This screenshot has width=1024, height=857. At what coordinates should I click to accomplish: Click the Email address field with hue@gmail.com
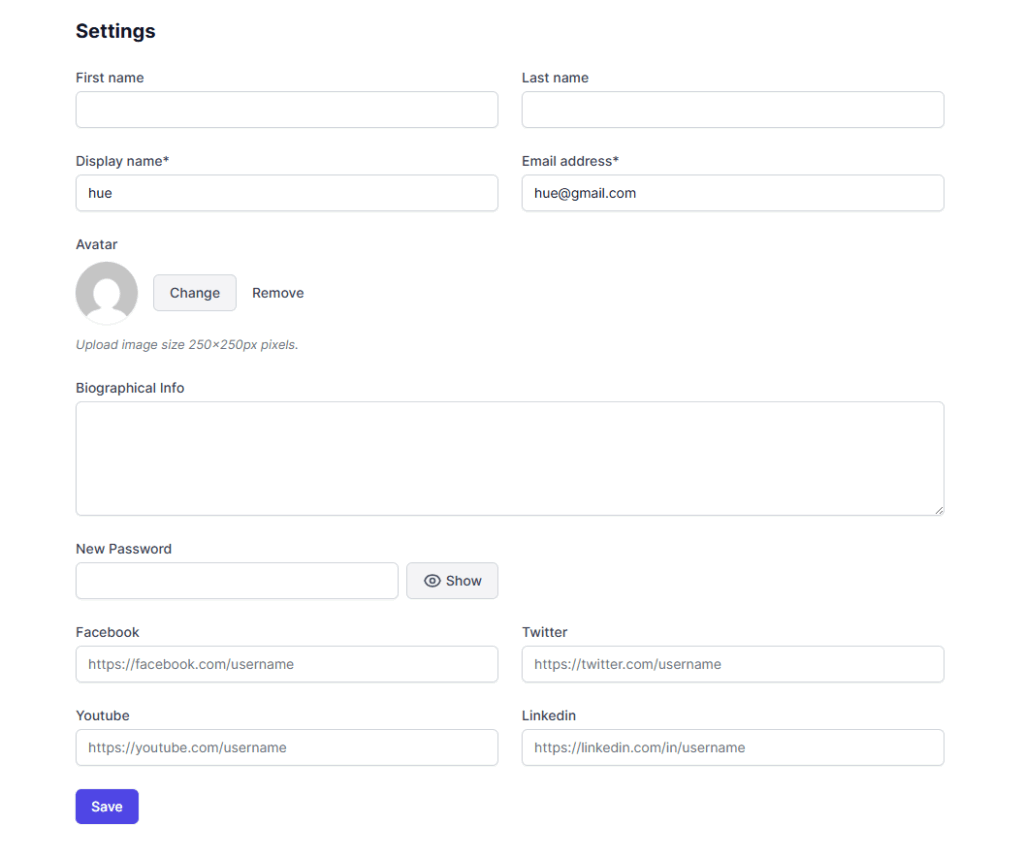[x=733, y=193]
